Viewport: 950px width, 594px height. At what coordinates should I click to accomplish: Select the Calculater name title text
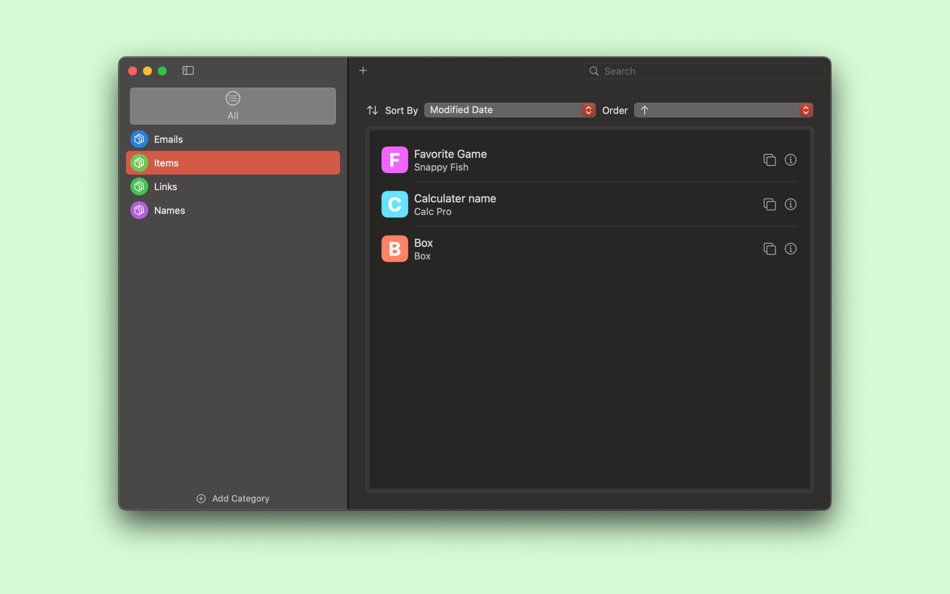point(455,198)
